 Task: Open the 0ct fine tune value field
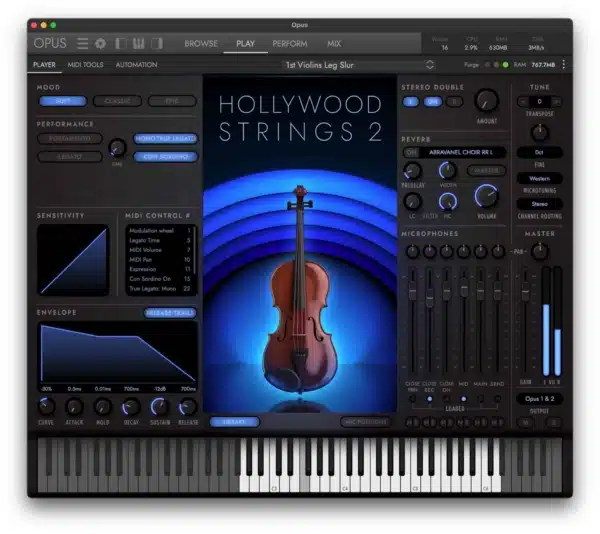(540, 152)
